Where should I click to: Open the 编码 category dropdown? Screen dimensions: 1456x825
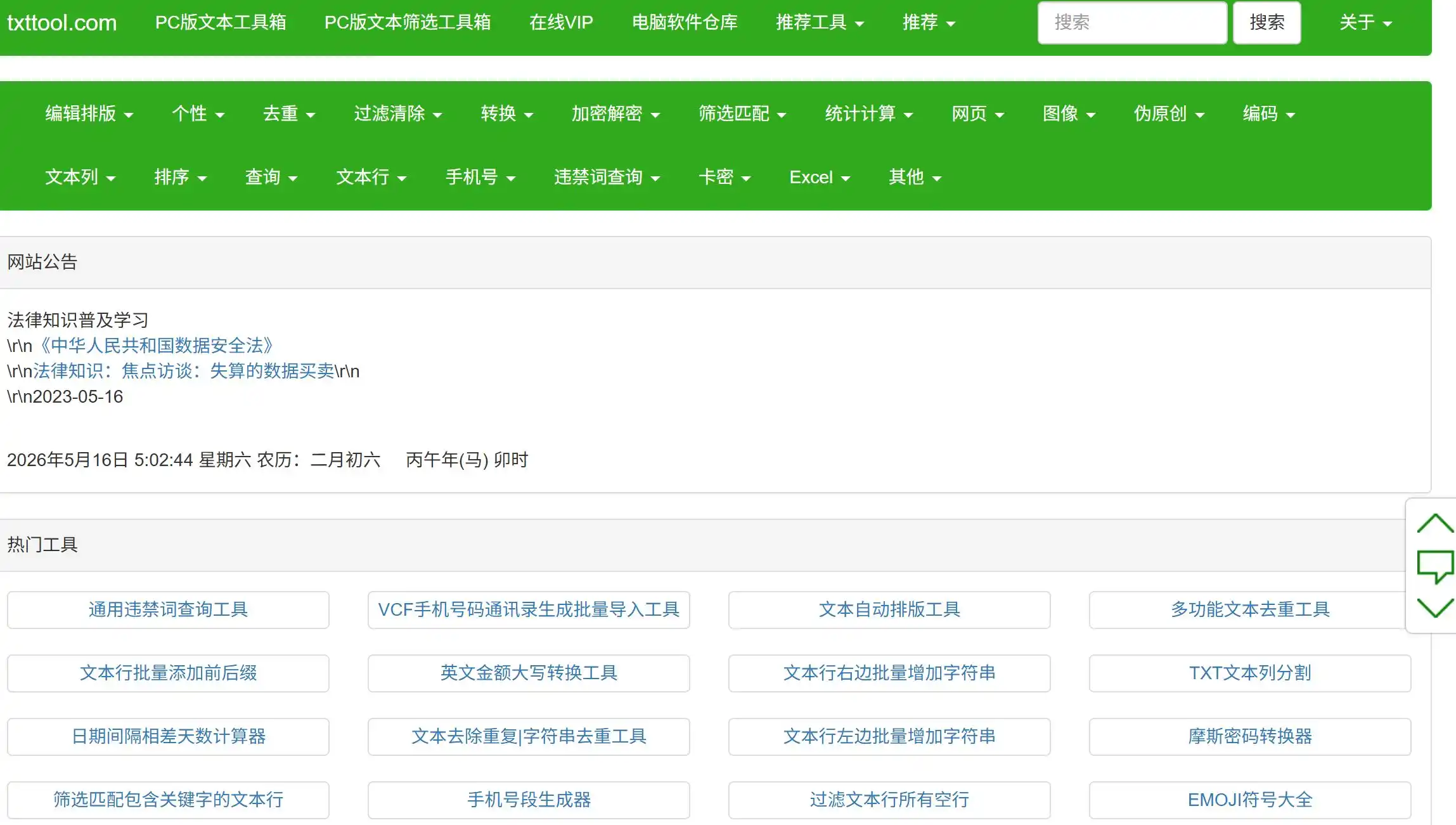pyautogui.click(x=1268, y=114)
